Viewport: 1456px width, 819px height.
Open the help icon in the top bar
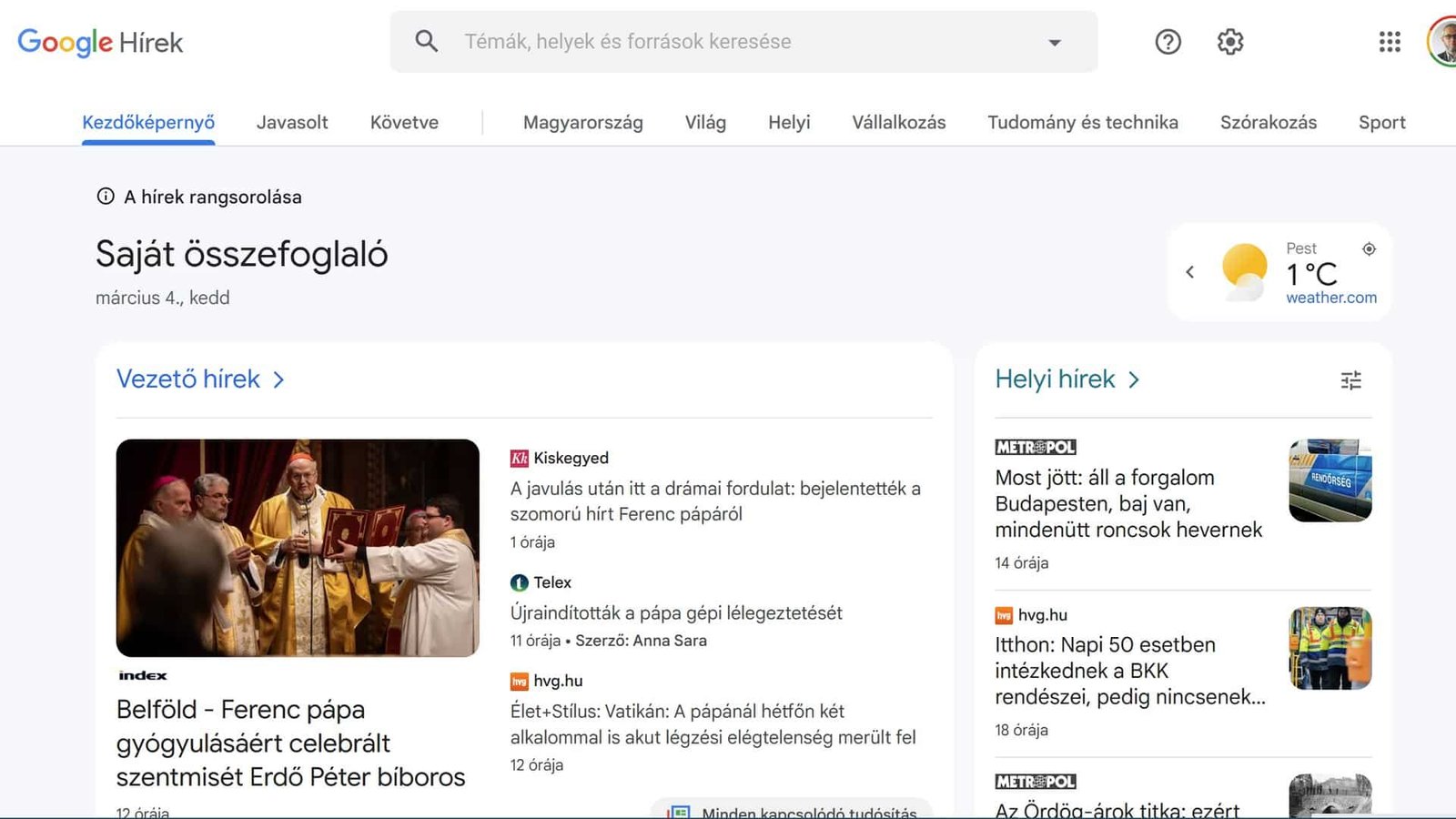[x=1168, y=42]
